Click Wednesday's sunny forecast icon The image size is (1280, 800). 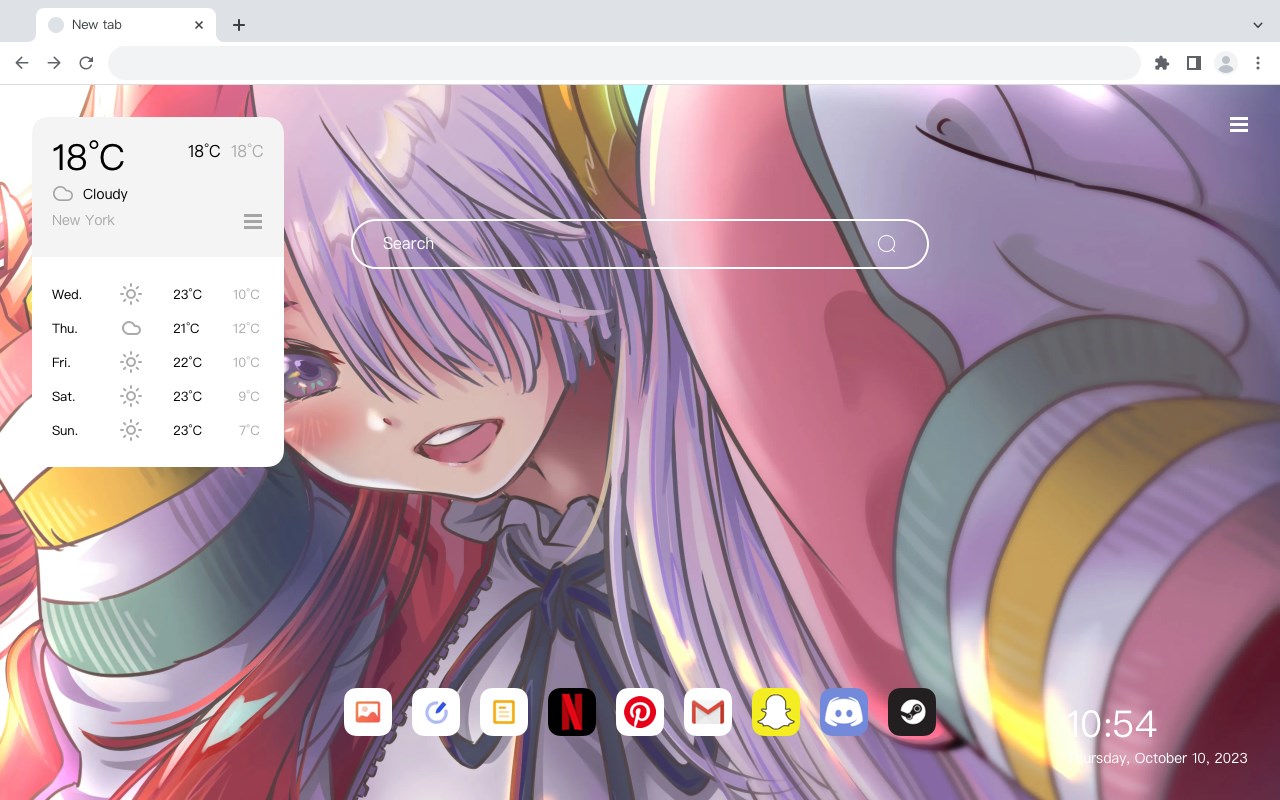click(131, 294)
